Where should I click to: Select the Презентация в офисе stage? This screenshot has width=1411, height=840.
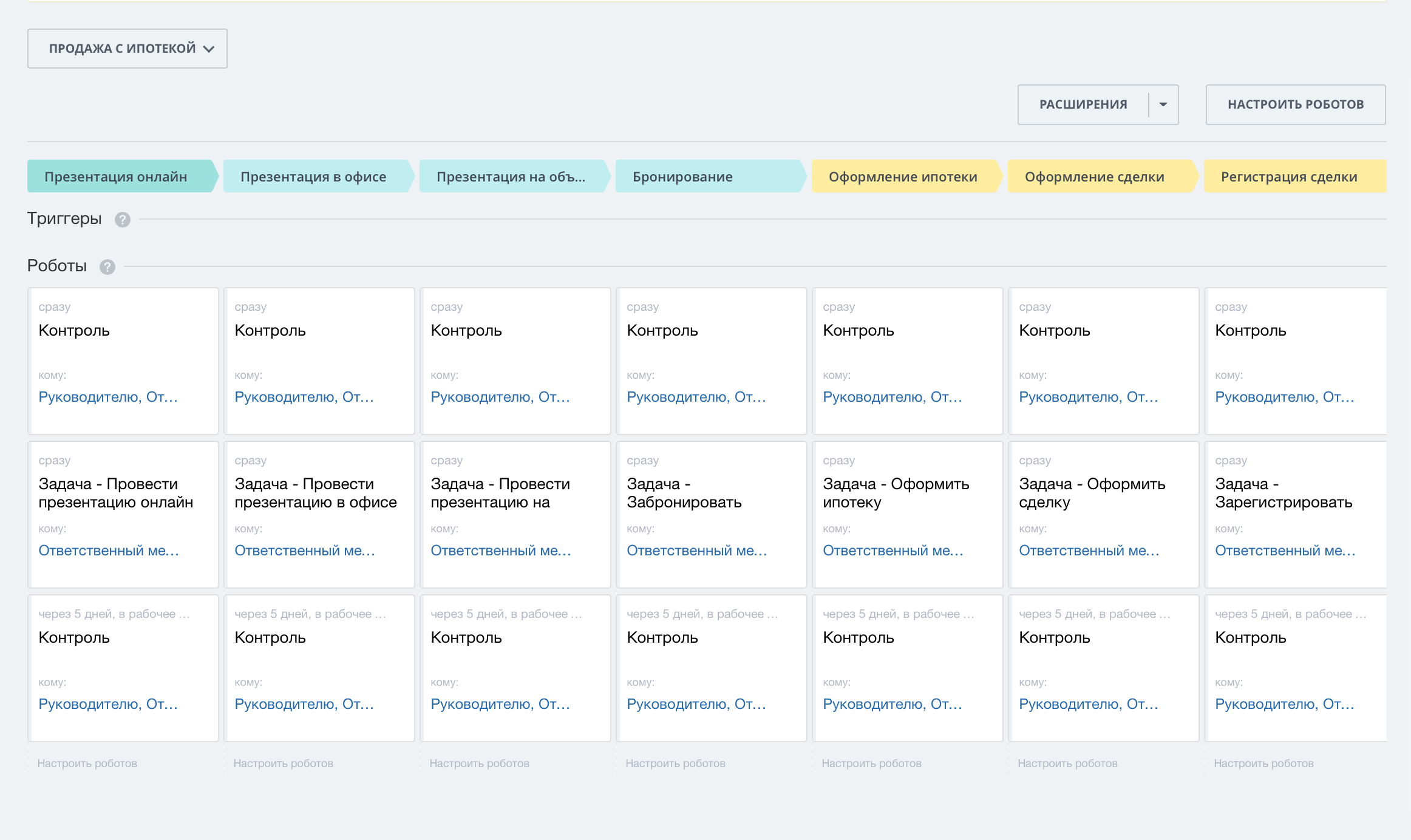point(313,177)
